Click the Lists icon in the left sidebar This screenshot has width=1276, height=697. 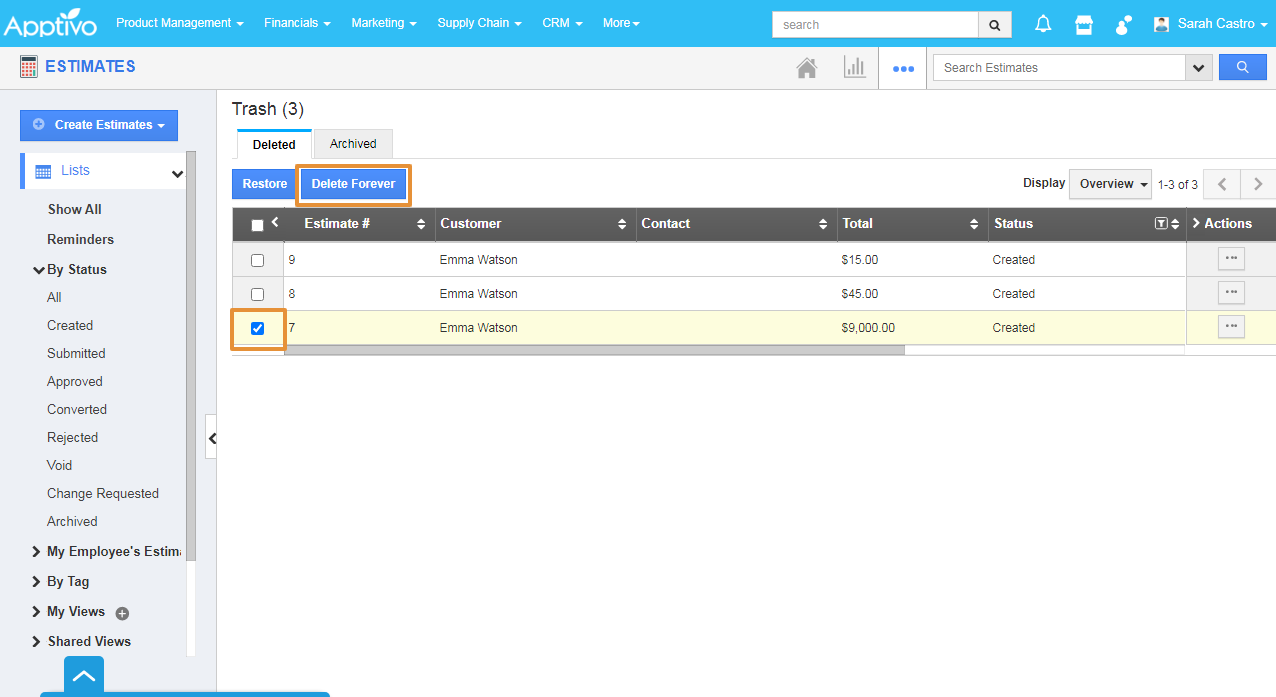click(x=41, y=171)
